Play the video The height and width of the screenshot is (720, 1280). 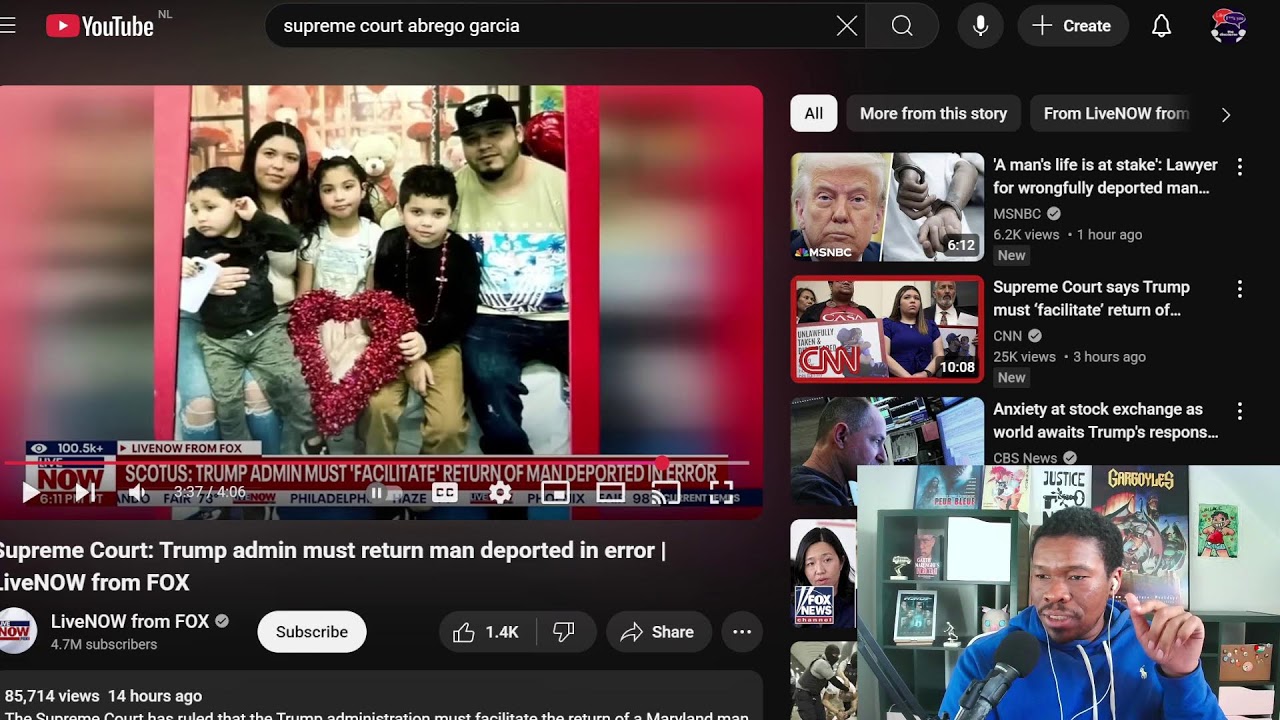tap(31, 492)
